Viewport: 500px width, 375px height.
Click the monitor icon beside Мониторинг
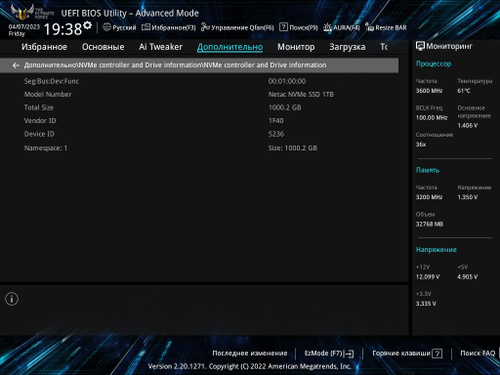coord(420,46)
